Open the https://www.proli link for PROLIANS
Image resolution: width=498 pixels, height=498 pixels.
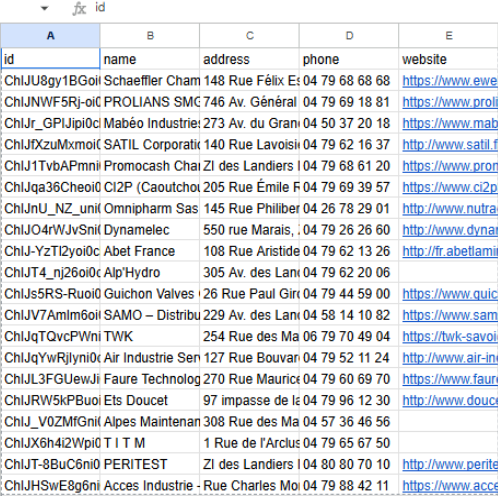(450, 102)
